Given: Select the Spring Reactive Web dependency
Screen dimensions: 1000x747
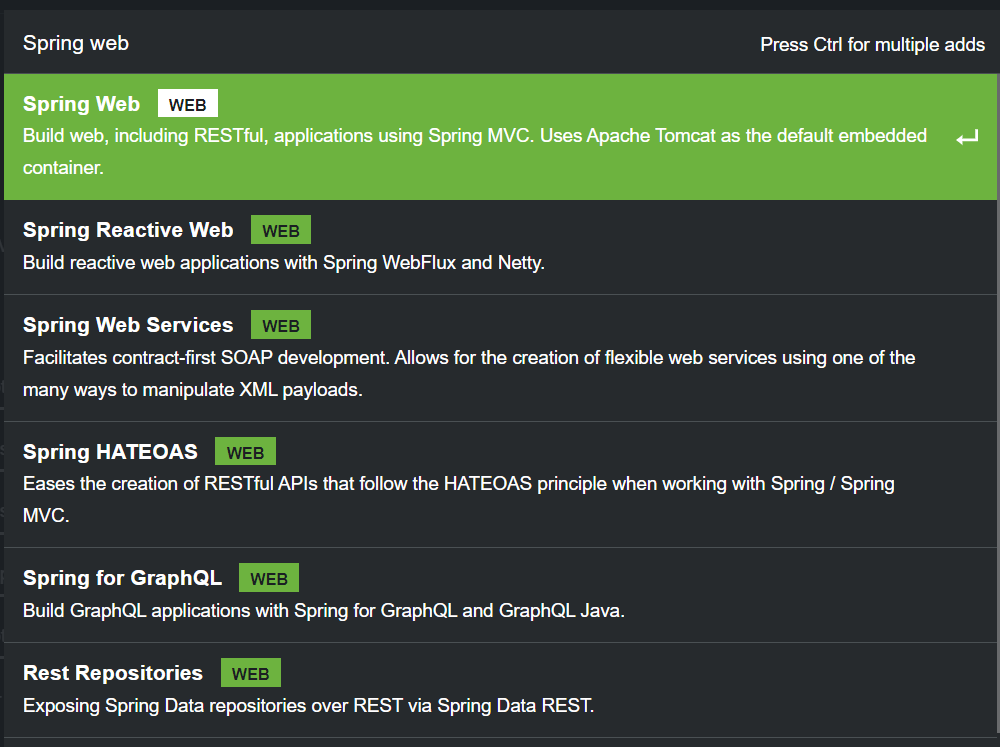Looking at the screenshot, I should (x=500, y=247).
